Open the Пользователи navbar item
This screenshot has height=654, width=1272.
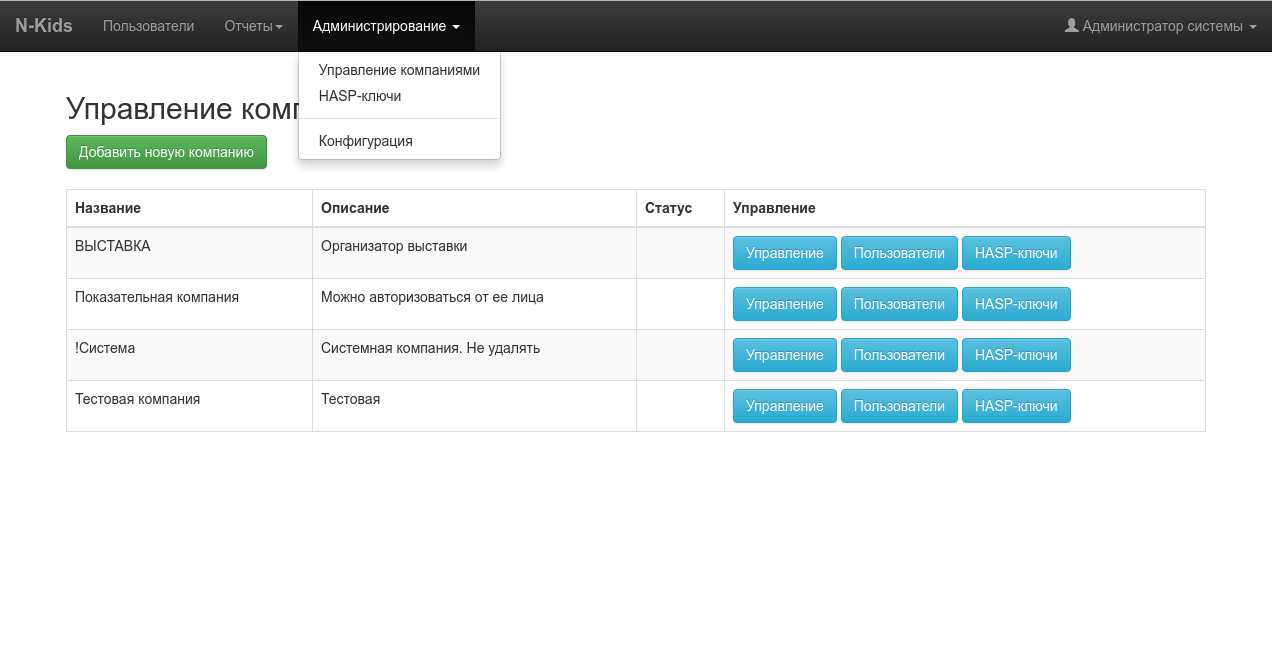coord(148,26)
